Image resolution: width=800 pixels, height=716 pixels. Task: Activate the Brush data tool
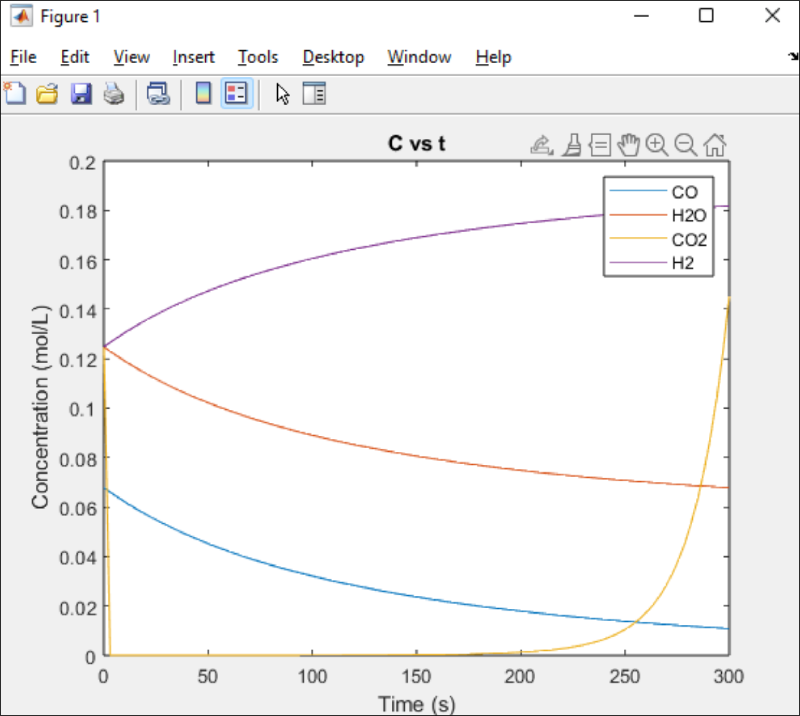572,145
